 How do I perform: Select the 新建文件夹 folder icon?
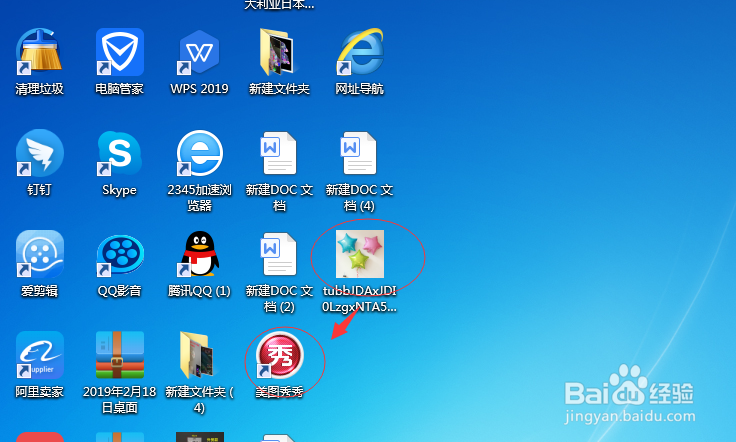point(279,52)
